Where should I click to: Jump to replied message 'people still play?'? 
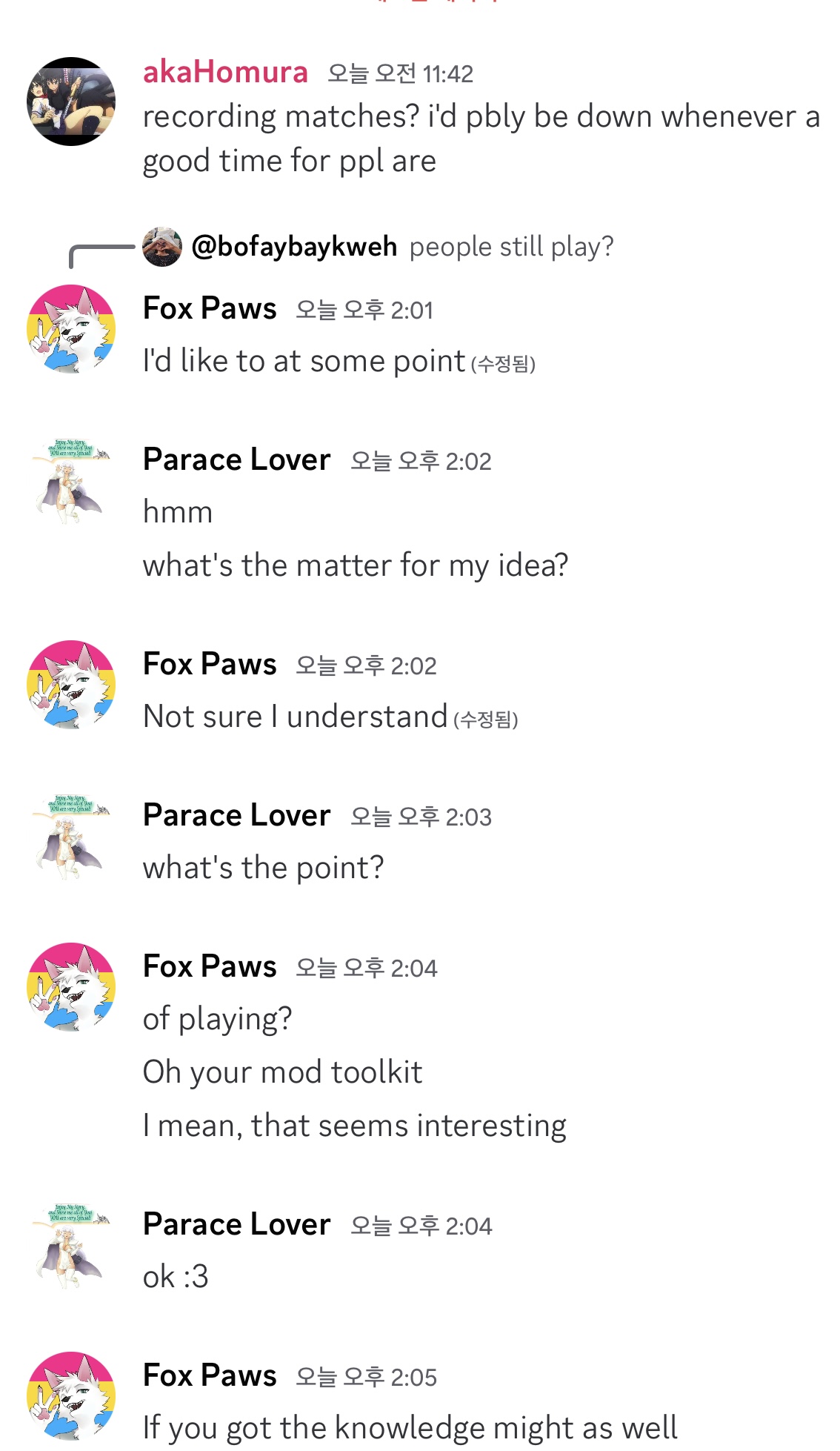coord(511,247)
